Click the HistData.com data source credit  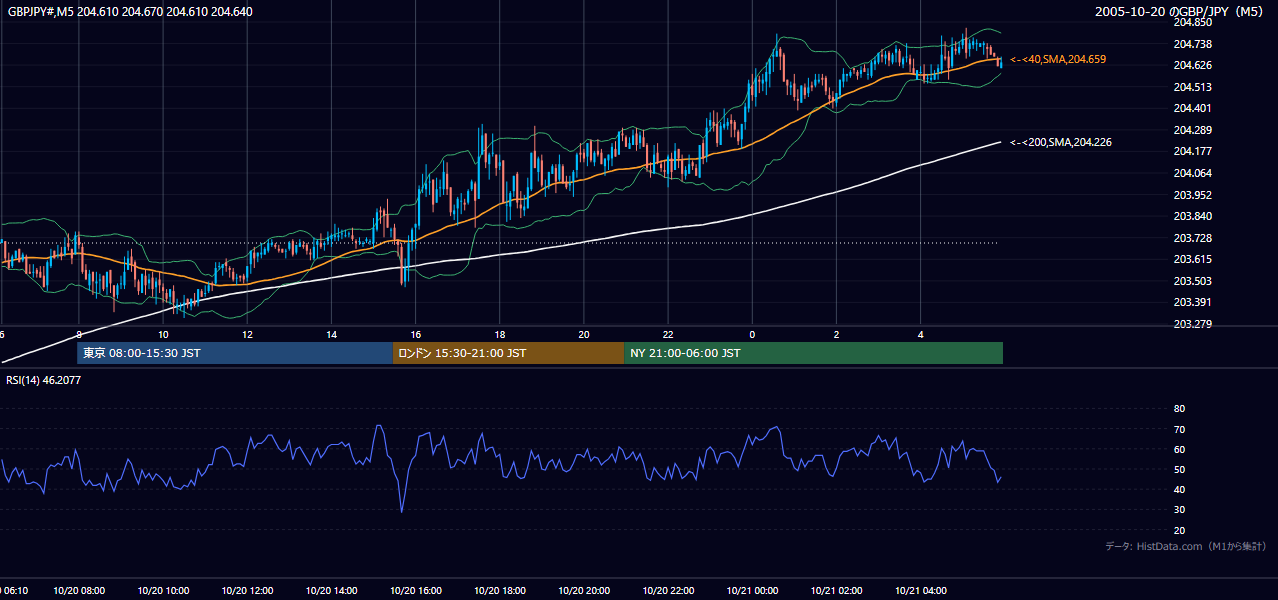point(1186,547)
